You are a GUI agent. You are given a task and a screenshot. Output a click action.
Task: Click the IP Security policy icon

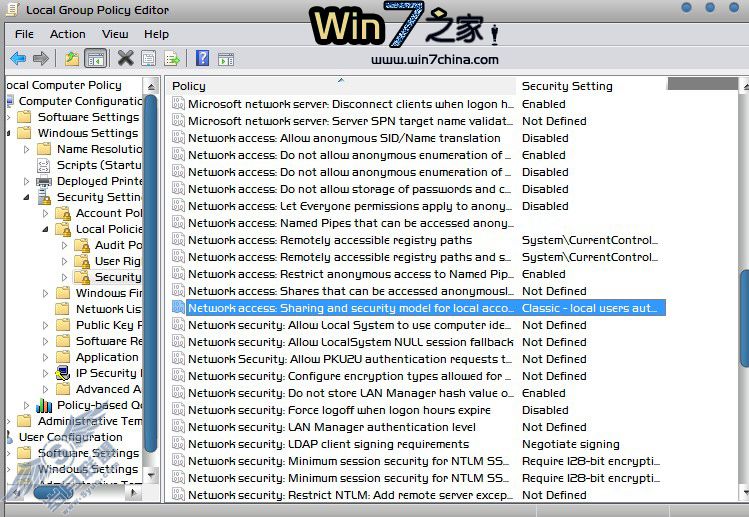63,373
